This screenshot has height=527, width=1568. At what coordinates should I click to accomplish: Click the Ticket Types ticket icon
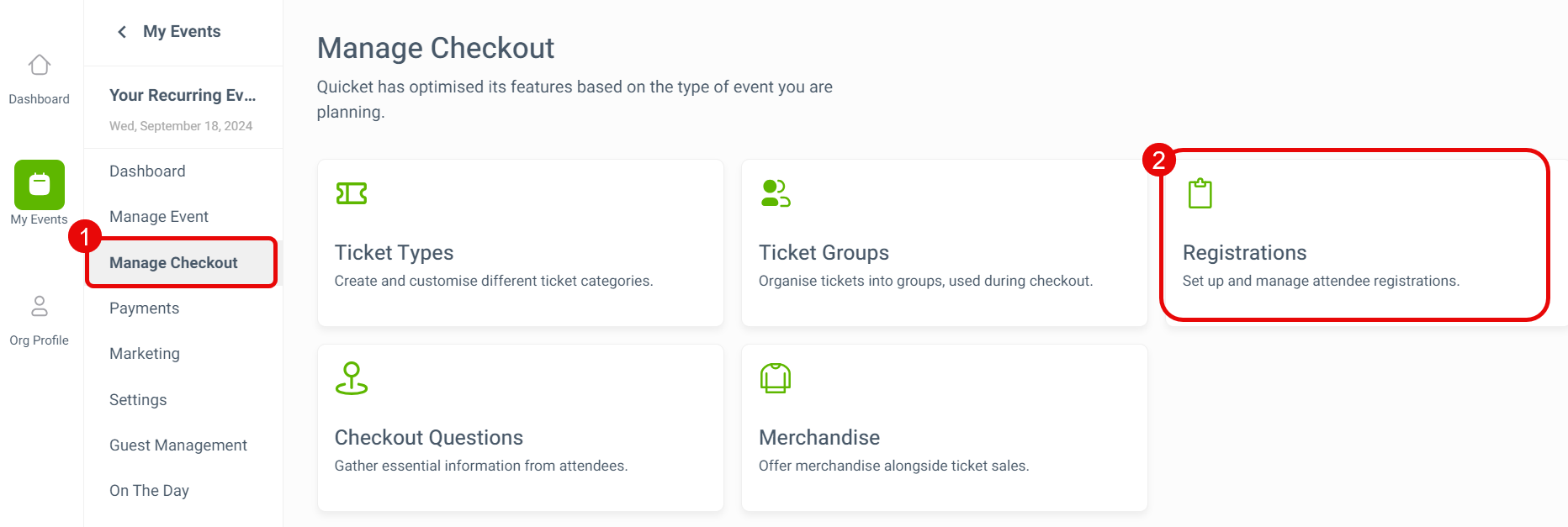point(352,193)
